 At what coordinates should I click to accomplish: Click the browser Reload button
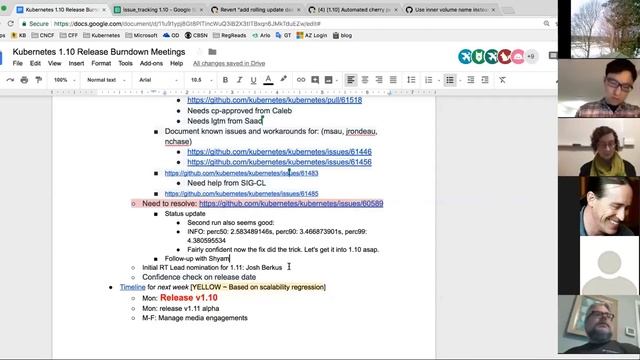(11, 24)
